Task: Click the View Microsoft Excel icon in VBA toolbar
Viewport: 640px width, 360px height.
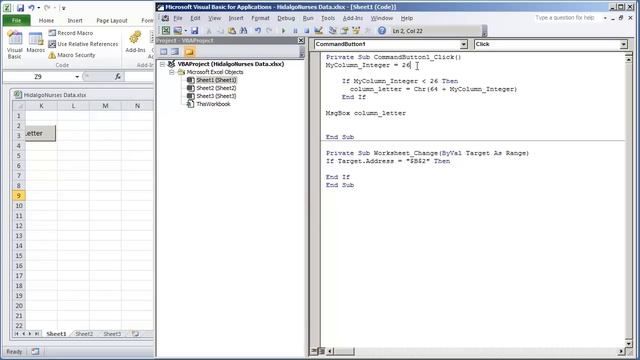Action: click(166, 31)
